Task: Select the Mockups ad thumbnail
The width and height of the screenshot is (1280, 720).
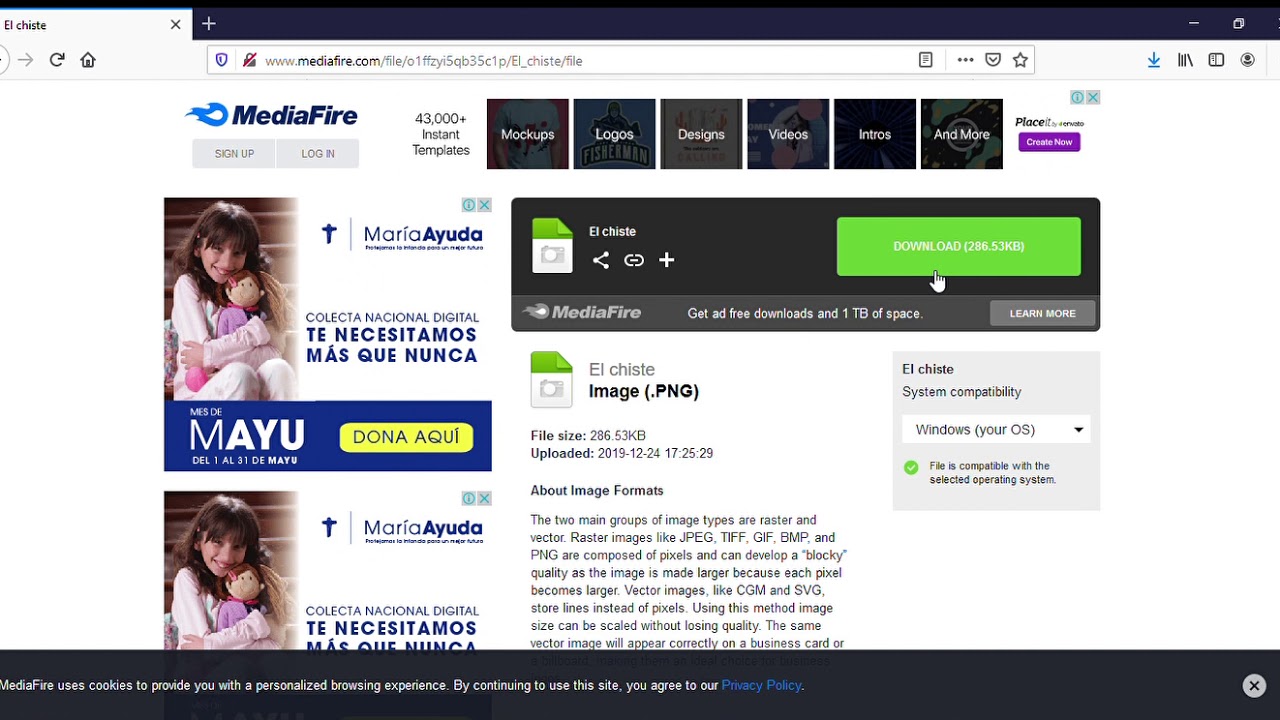Action: tap(528, 134)
